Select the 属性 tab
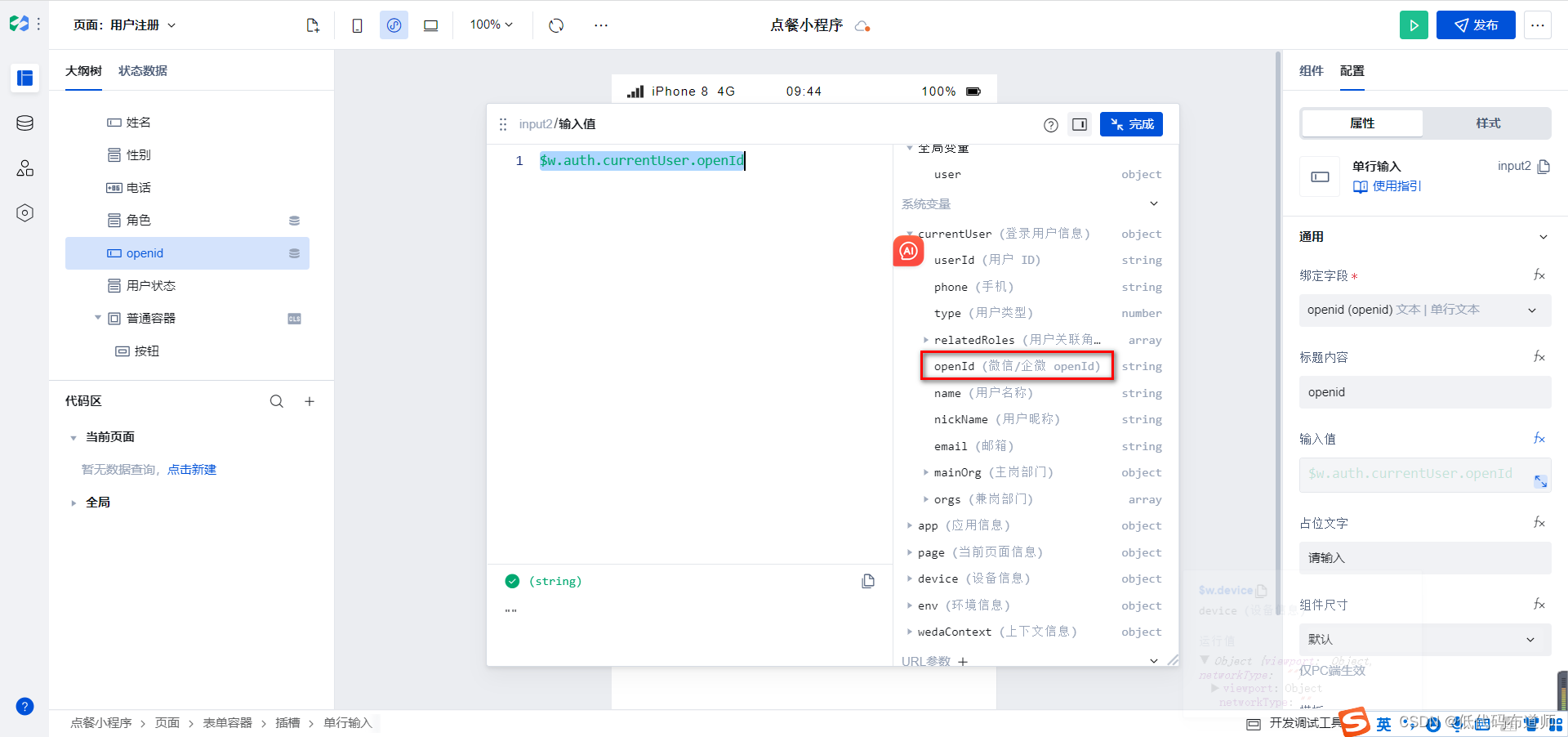This screenshot has height=737, width=1568. (1362, 123)
